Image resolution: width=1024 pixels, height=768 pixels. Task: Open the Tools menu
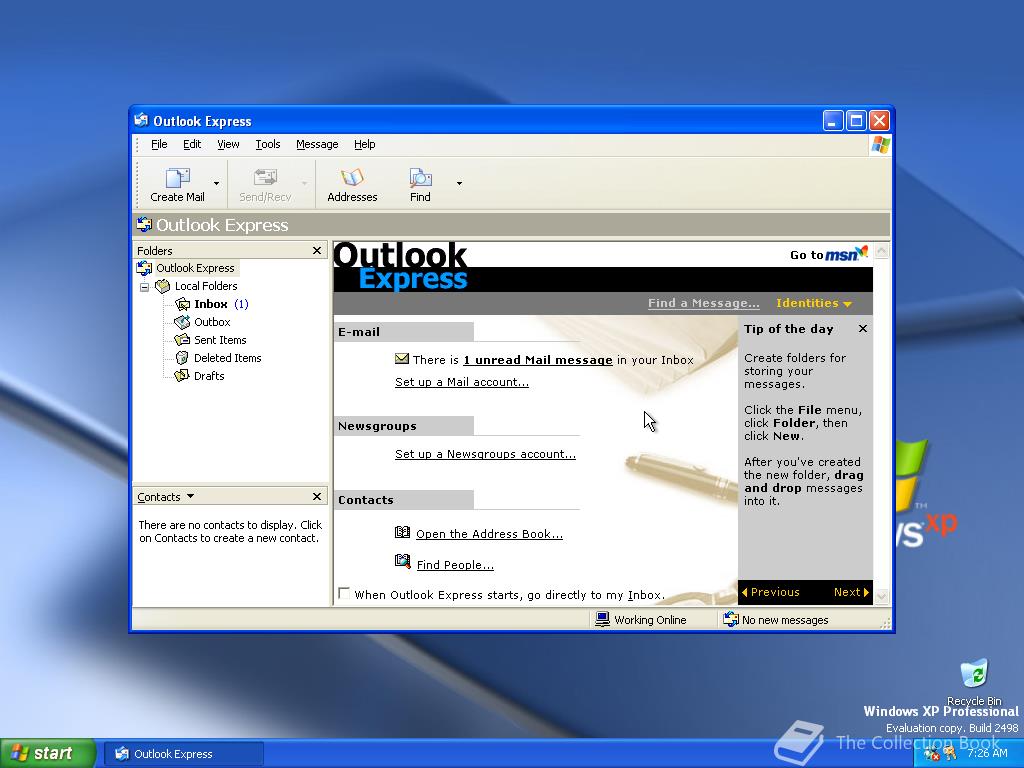268,144
